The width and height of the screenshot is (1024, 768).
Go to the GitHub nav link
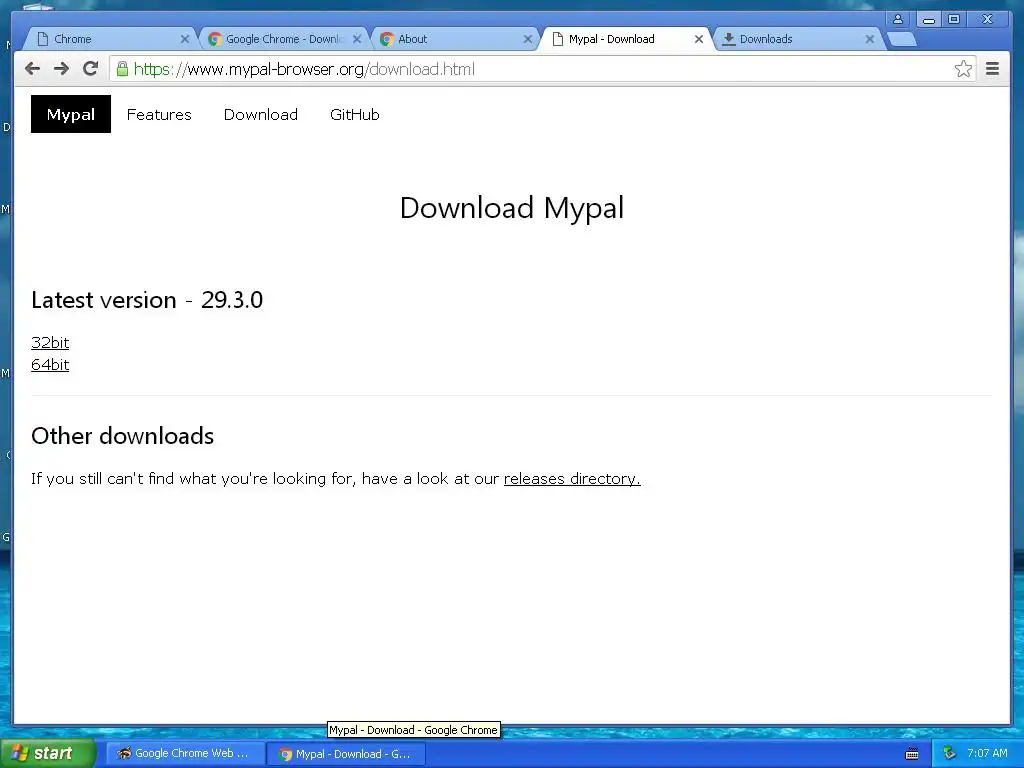pos(355,114)
